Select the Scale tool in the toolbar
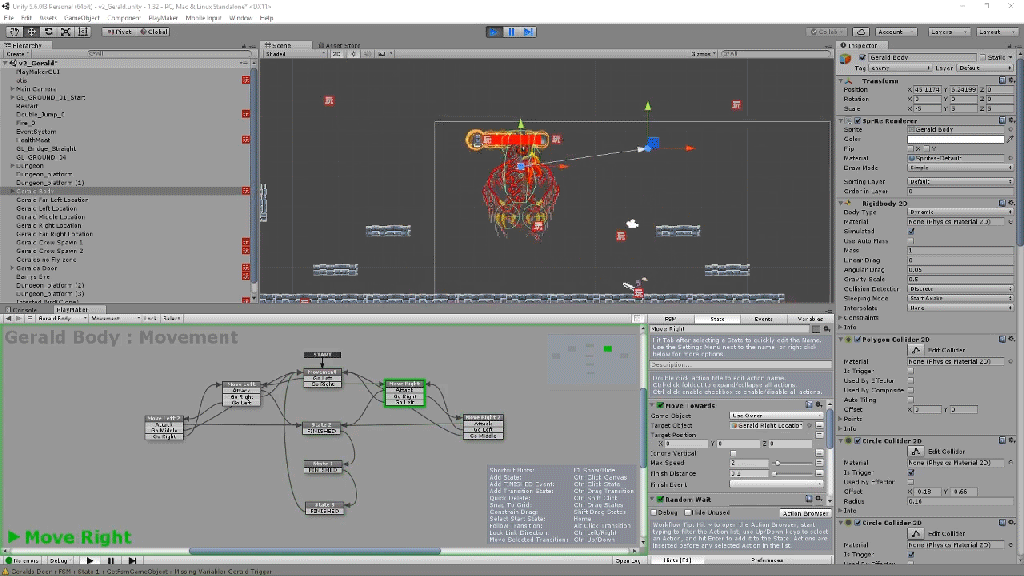1024x576 pixels. (x=65, y=31)
